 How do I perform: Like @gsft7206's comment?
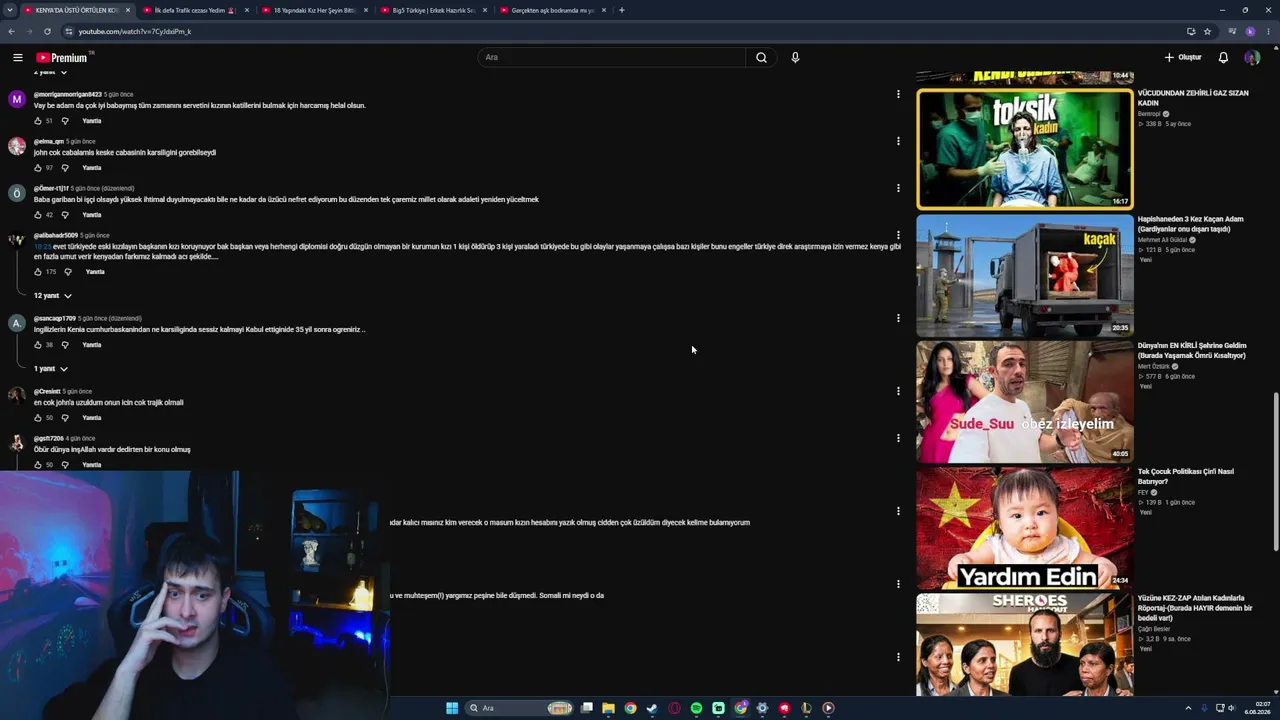38,465
